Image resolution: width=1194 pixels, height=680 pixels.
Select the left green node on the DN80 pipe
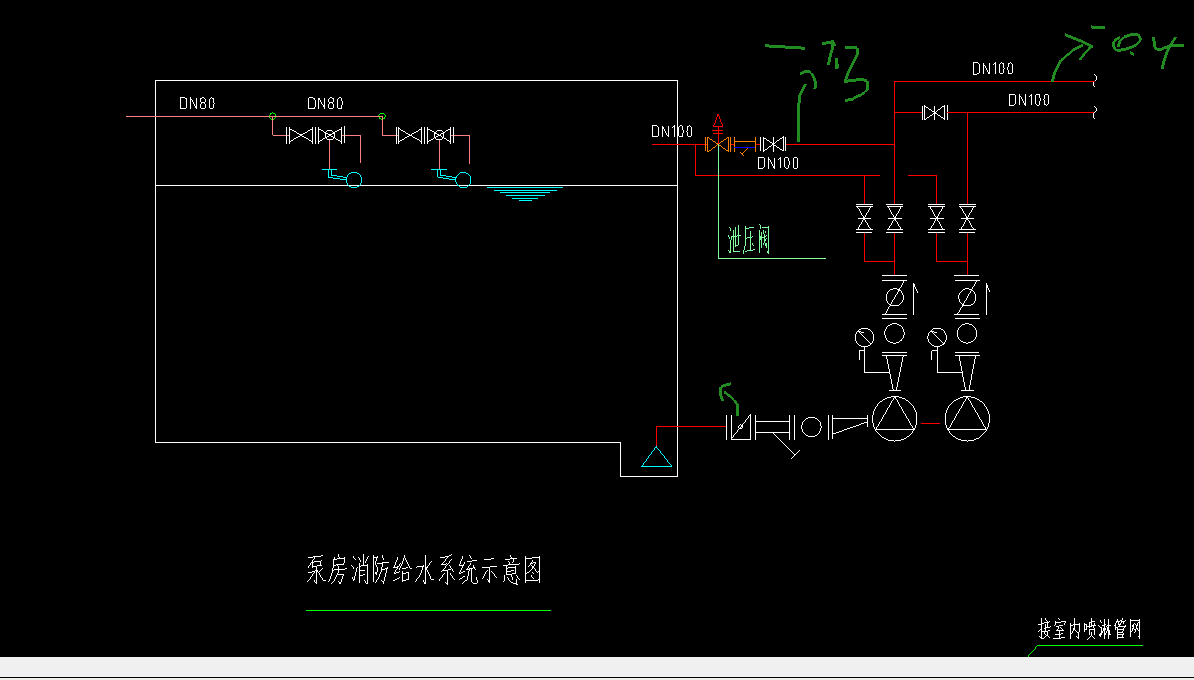coord(273,116)
